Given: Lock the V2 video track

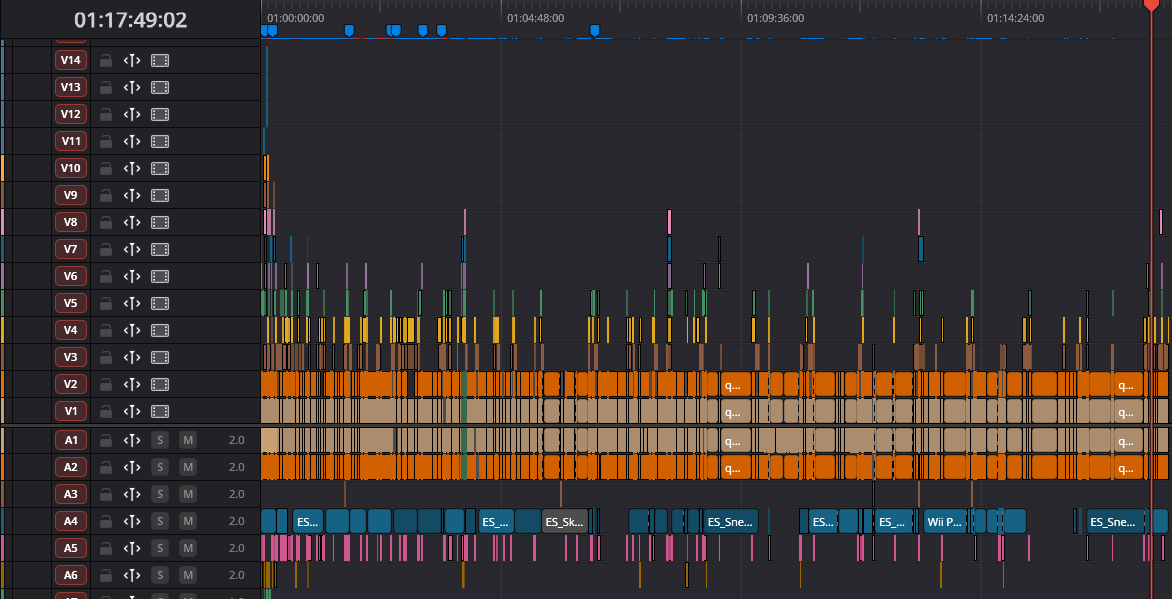Looking at the screenshot, I should tap(106, 384).
